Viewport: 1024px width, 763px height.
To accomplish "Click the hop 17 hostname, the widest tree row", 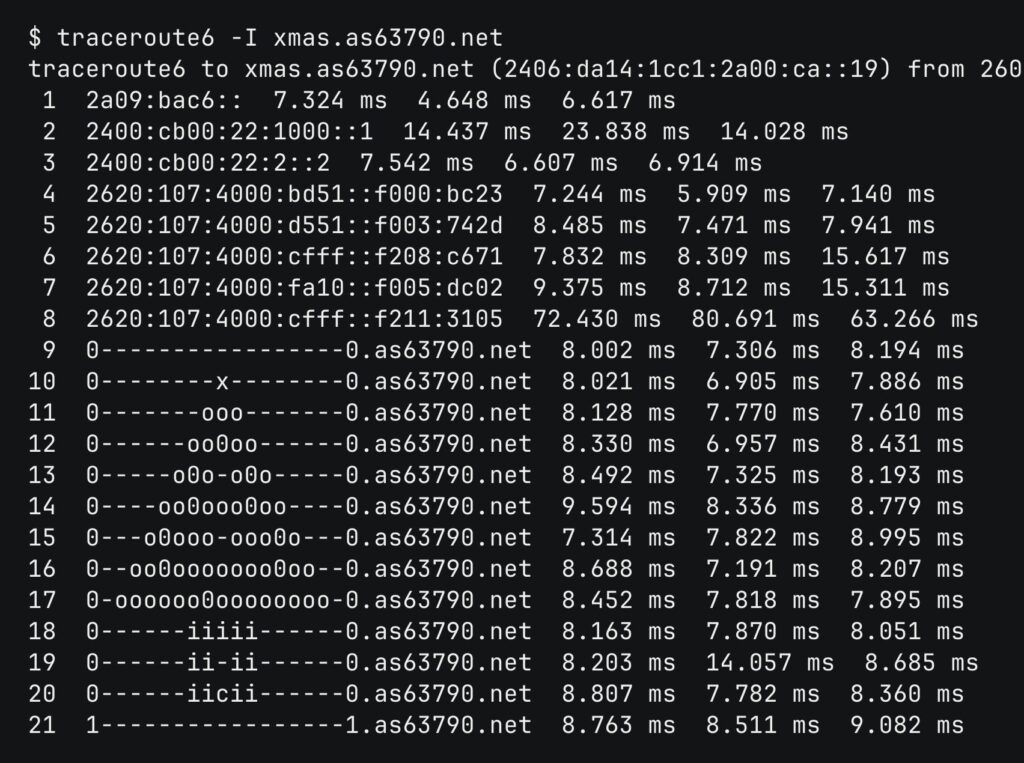I will 308,601.
